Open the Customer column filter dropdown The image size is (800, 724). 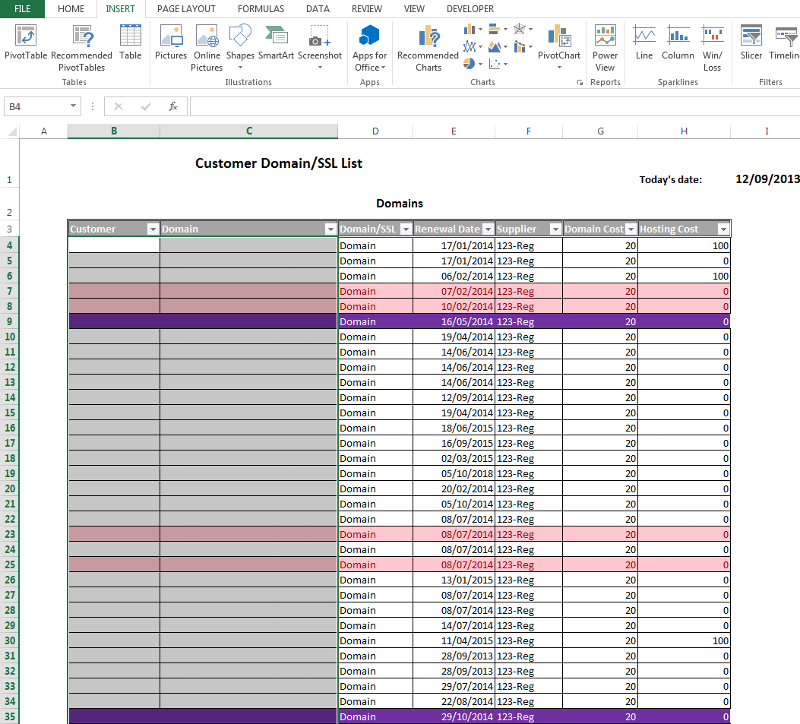(x=153, y=230)
